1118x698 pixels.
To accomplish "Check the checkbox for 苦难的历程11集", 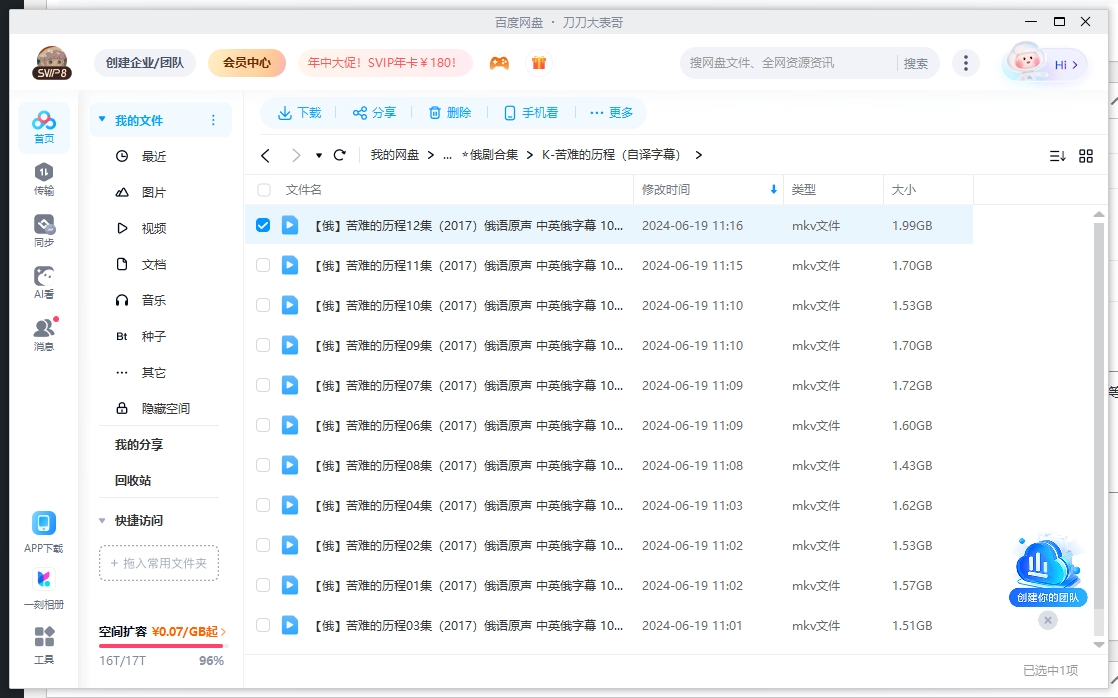I will click(x=263, y=265).
